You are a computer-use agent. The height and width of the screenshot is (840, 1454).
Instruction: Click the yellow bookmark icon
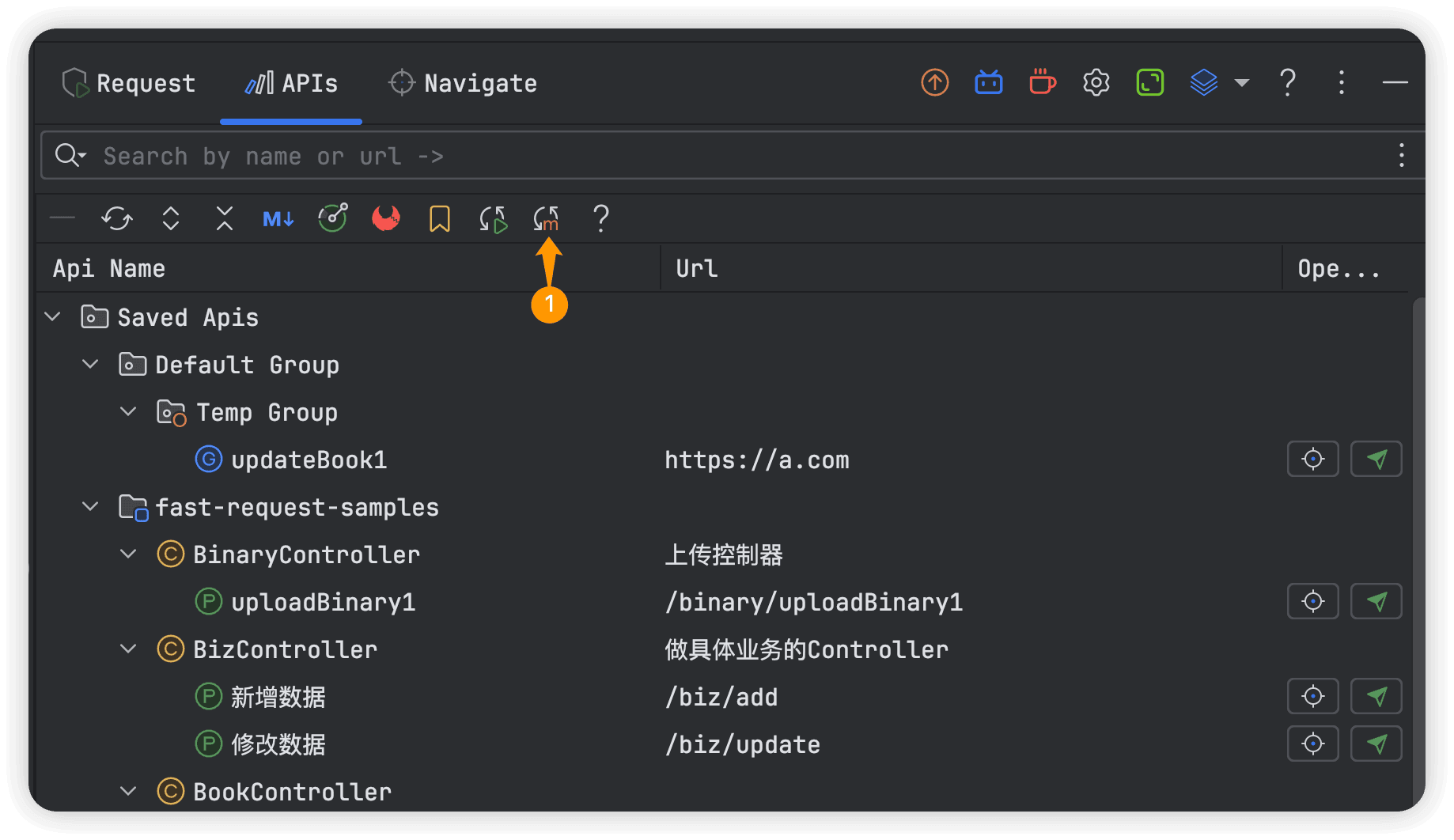pos(440,218)
